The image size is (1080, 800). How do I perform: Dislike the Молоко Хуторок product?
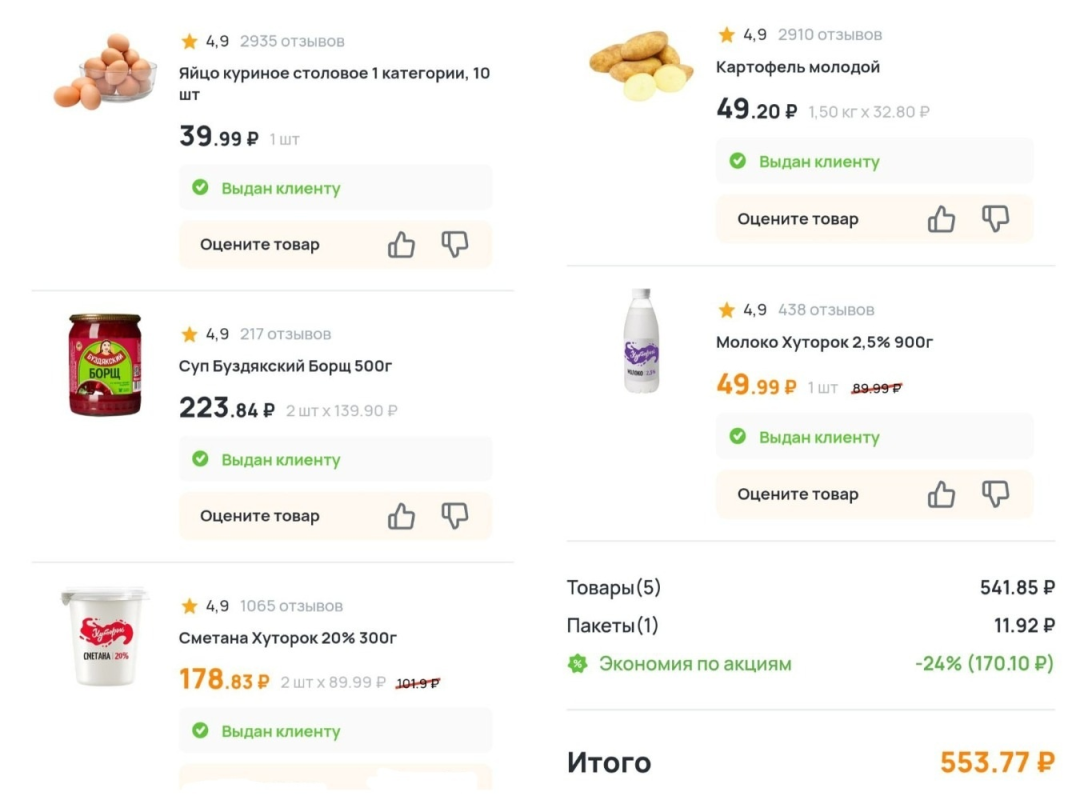click(995, 494)
